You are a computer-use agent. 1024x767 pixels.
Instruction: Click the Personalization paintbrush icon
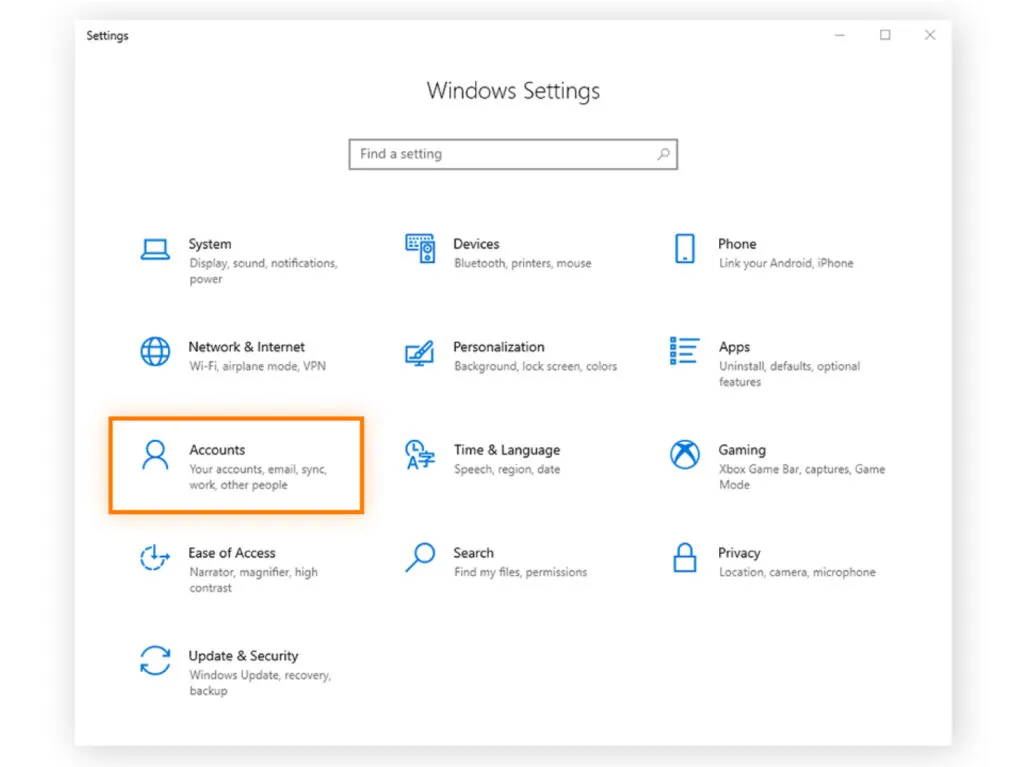420,354
